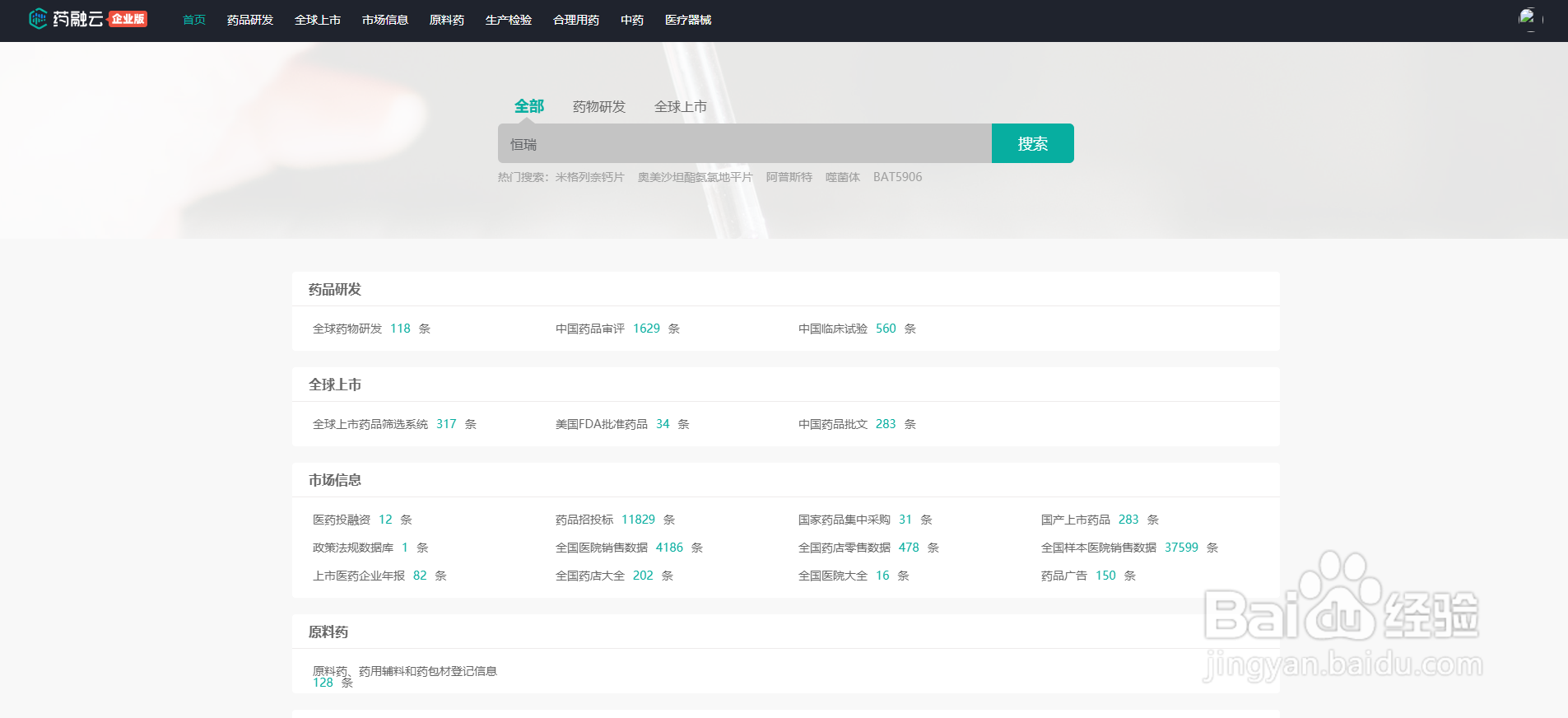Open 美国FDA批准药品 34 results

coord(623,424)
